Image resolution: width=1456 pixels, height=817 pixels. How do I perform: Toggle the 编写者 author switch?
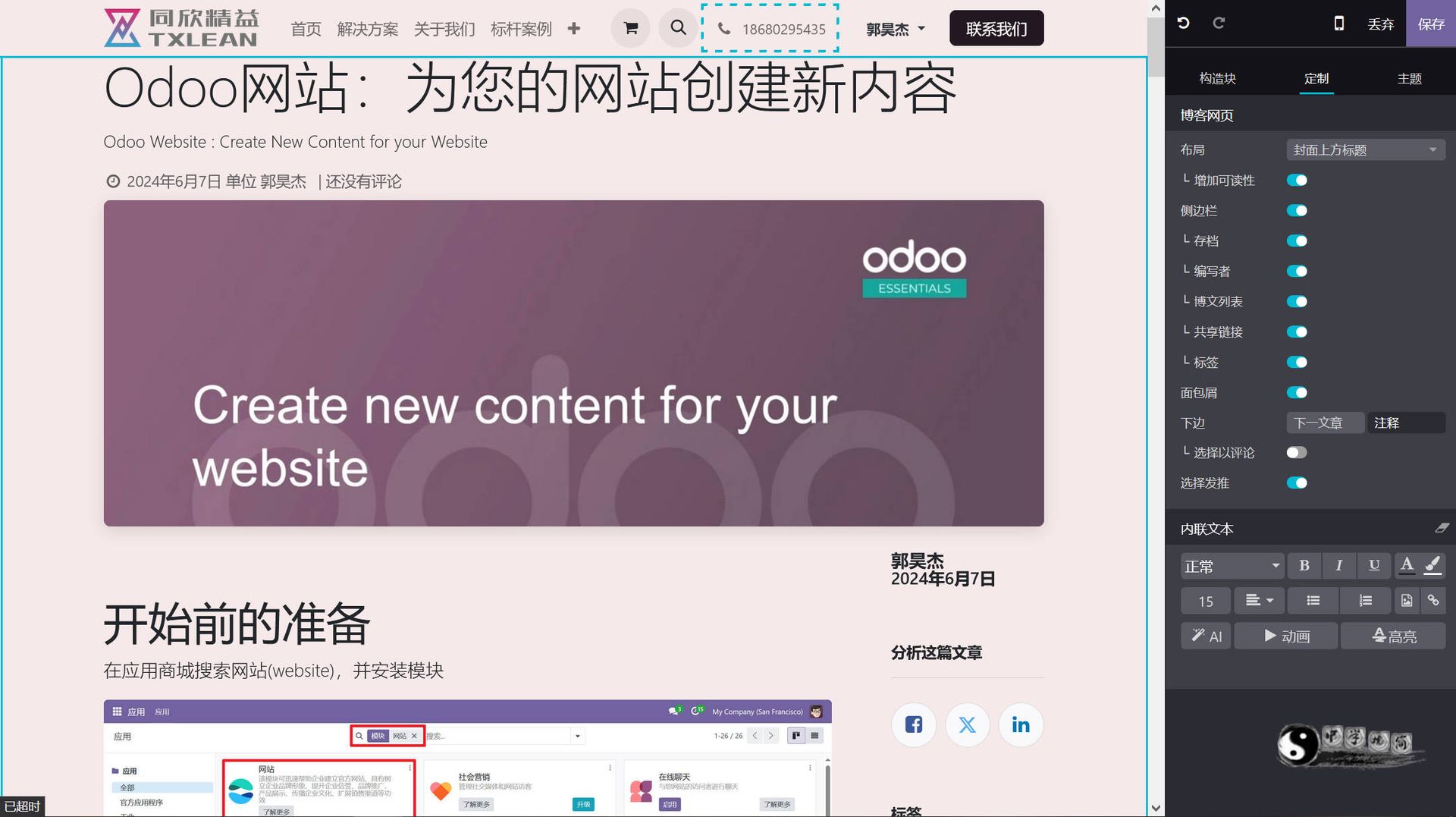1297,272
